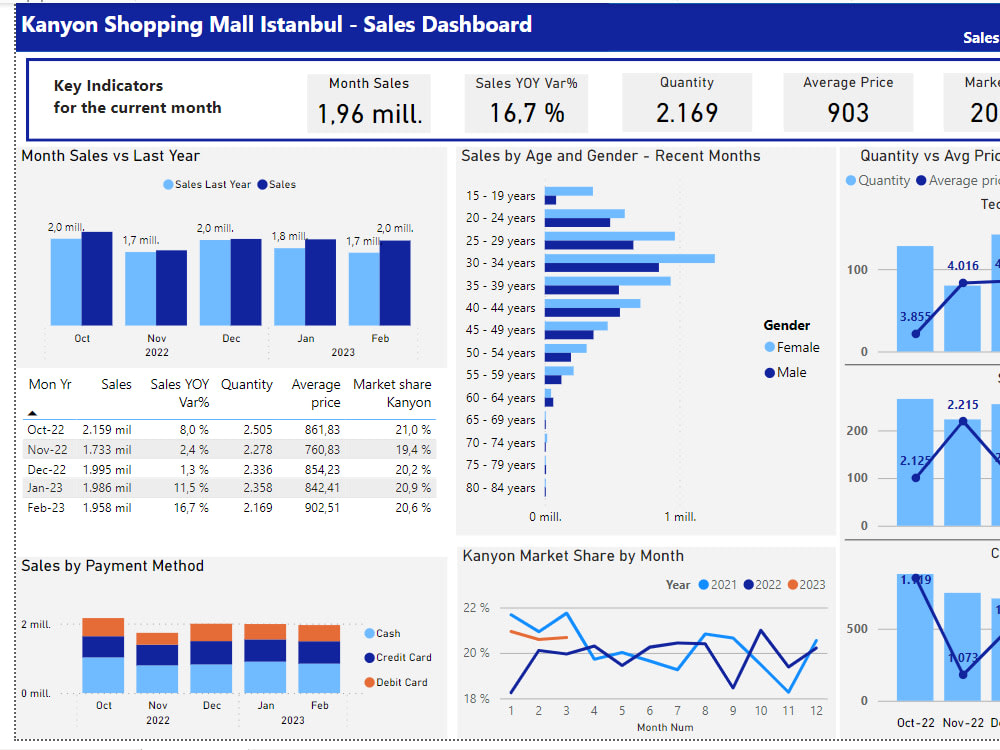Click the Female gender legend dot
1000x750 pixels.
point(770,347)
